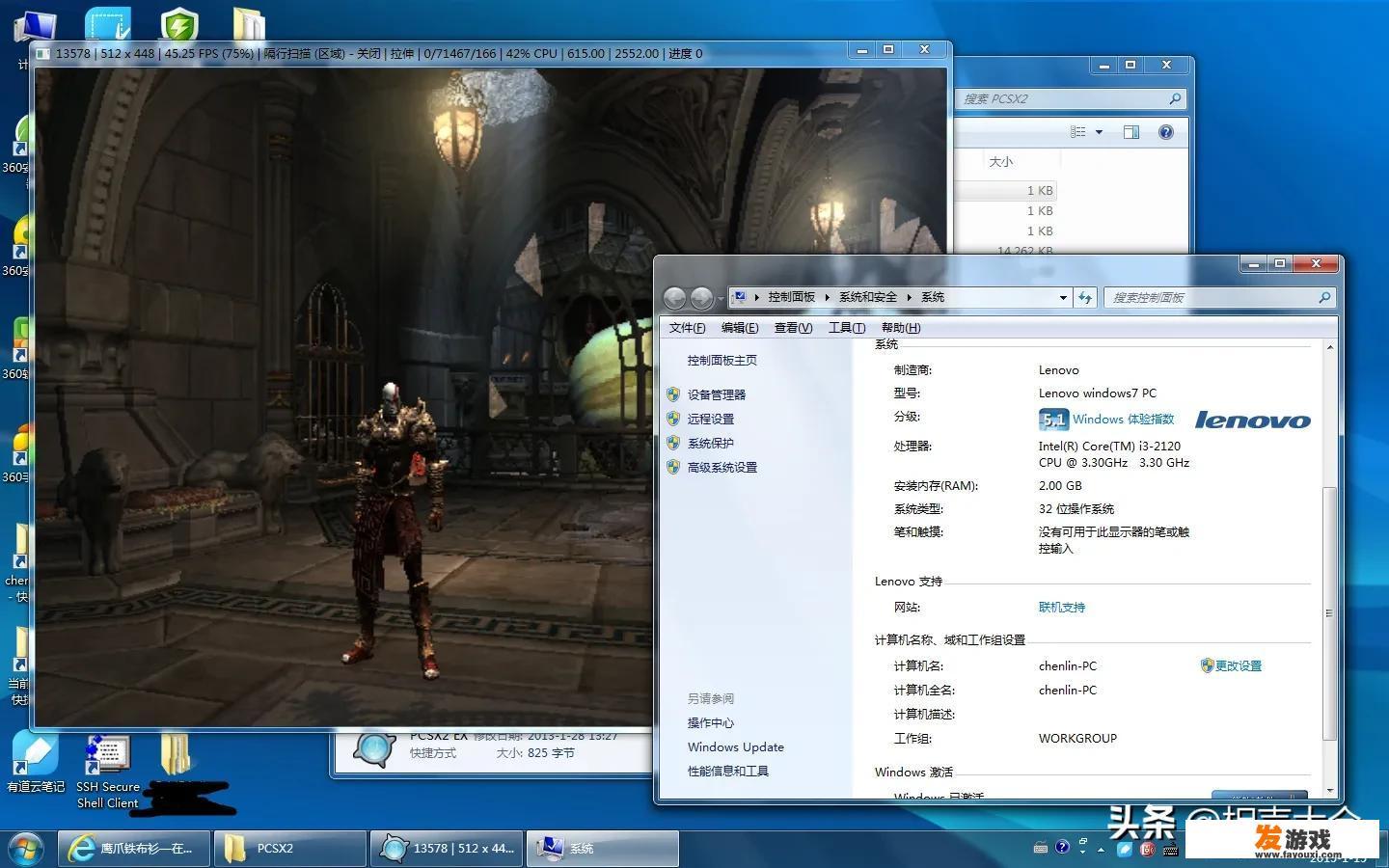Switch to Internet Explorer taskbar button
This screenshot has height=868, width=1389.
[134, 849]
